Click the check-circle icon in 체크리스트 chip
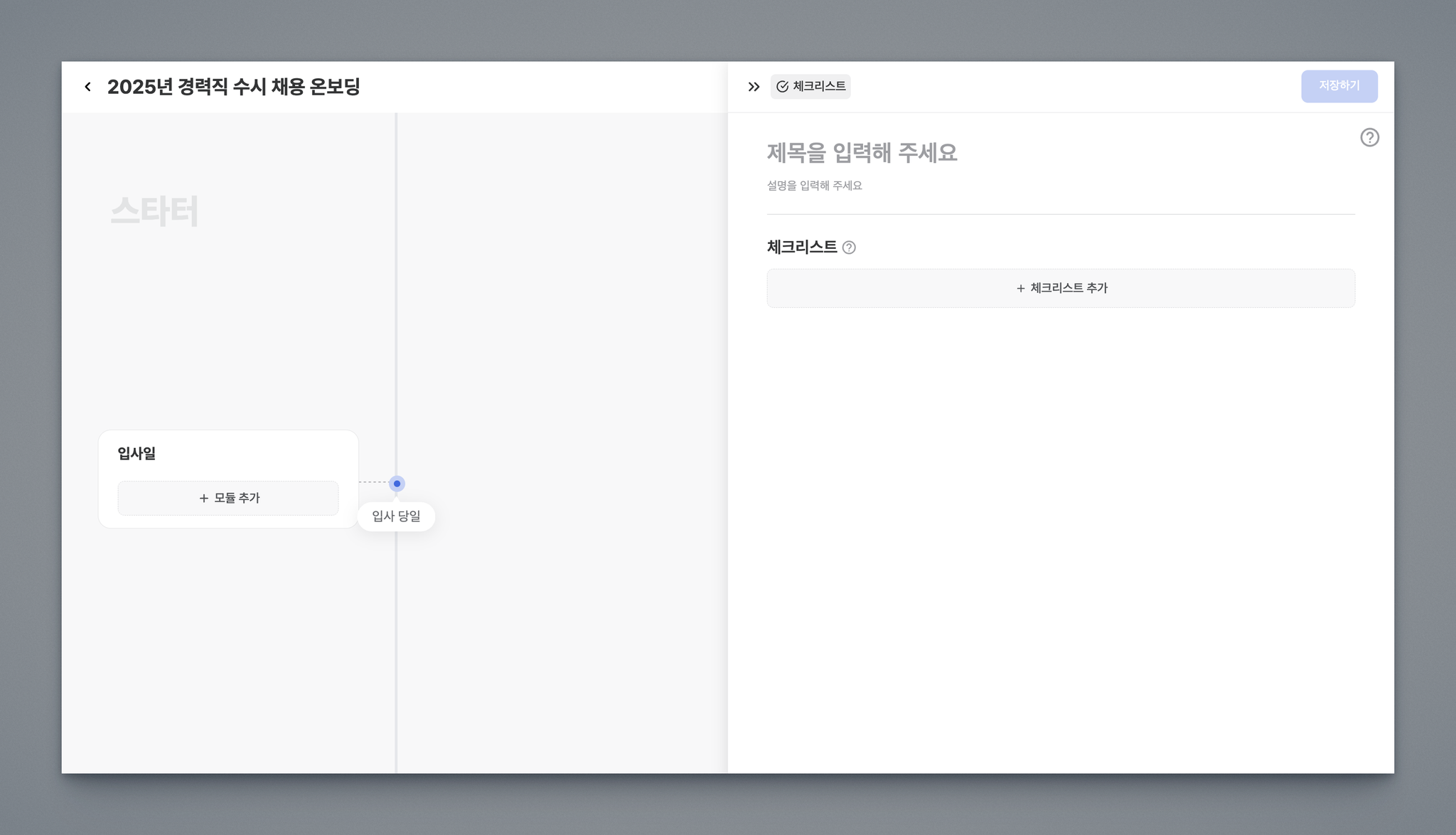Screen dimensions: 1456x835 click(x=782, y=87)
